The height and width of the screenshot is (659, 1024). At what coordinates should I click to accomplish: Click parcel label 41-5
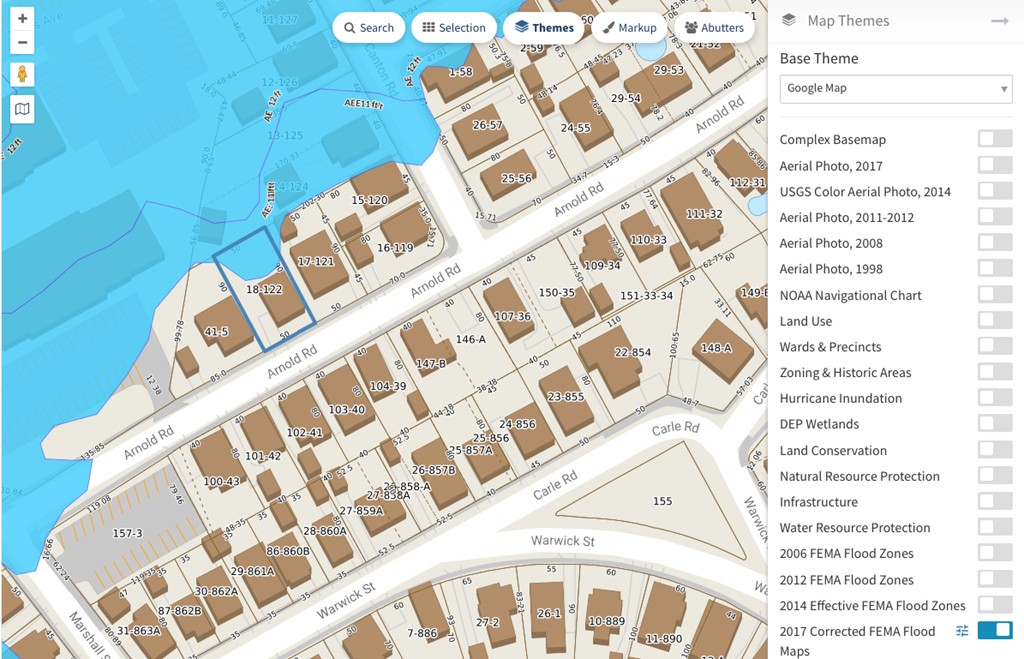pyautogui.click(x=216, y=332)
